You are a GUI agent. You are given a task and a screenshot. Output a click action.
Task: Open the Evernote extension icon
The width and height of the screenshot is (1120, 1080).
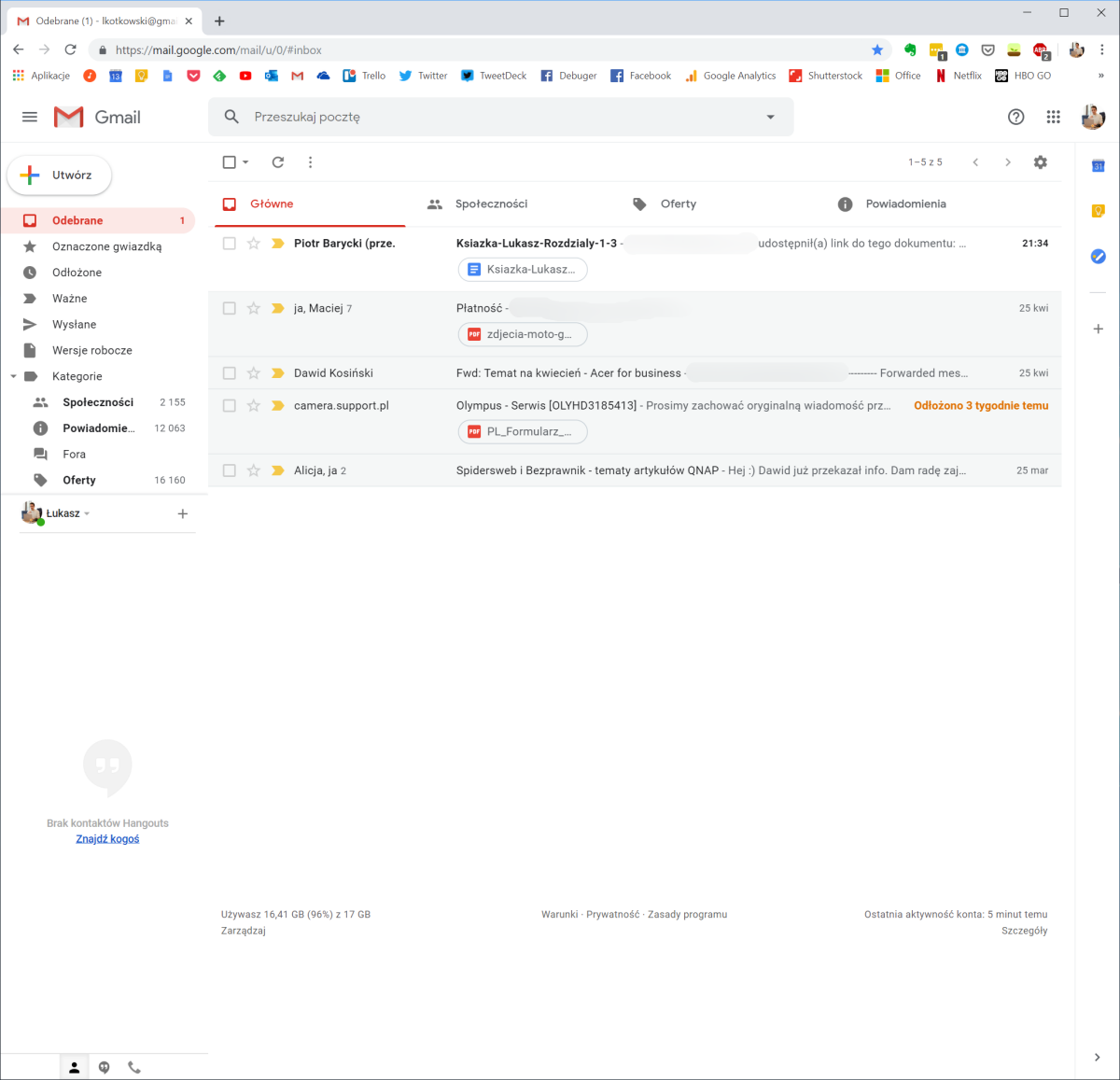pyautogui.click(x=910, y=49)
